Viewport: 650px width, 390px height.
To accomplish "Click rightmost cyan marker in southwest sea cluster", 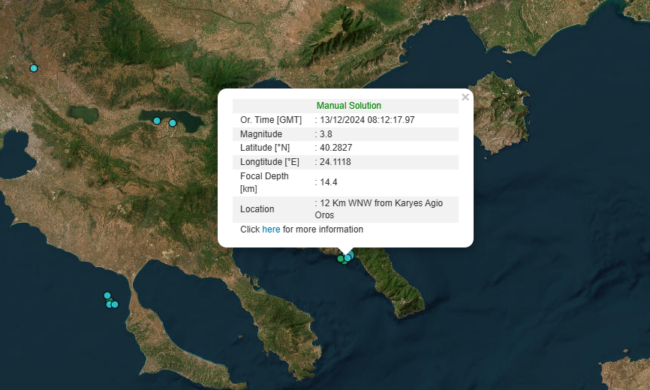I will (115, 305).
